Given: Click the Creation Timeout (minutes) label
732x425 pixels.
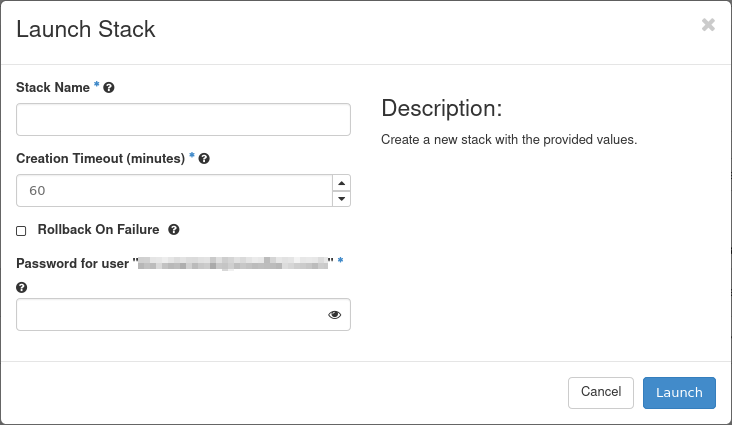Looking at the screenshot, I should (100, 159).
